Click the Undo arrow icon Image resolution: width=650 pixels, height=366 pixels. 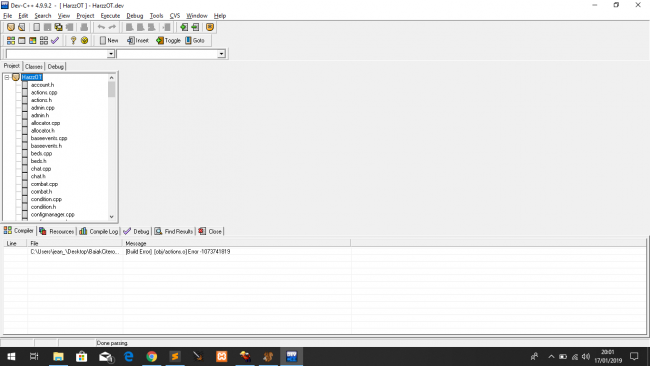101,27
